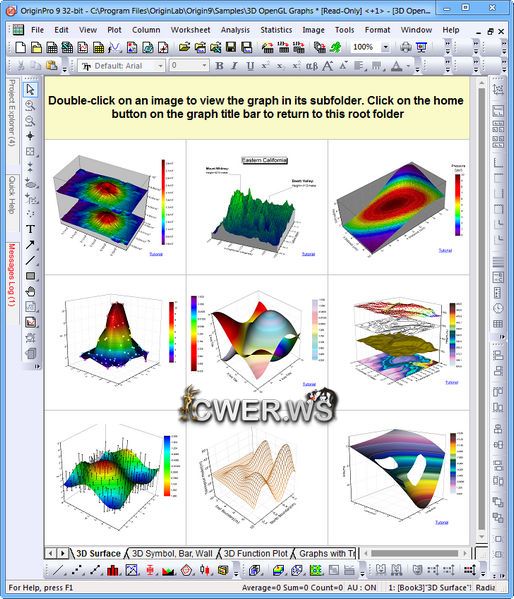Select the Arrow drawing tool

click(x=30, y=244)
